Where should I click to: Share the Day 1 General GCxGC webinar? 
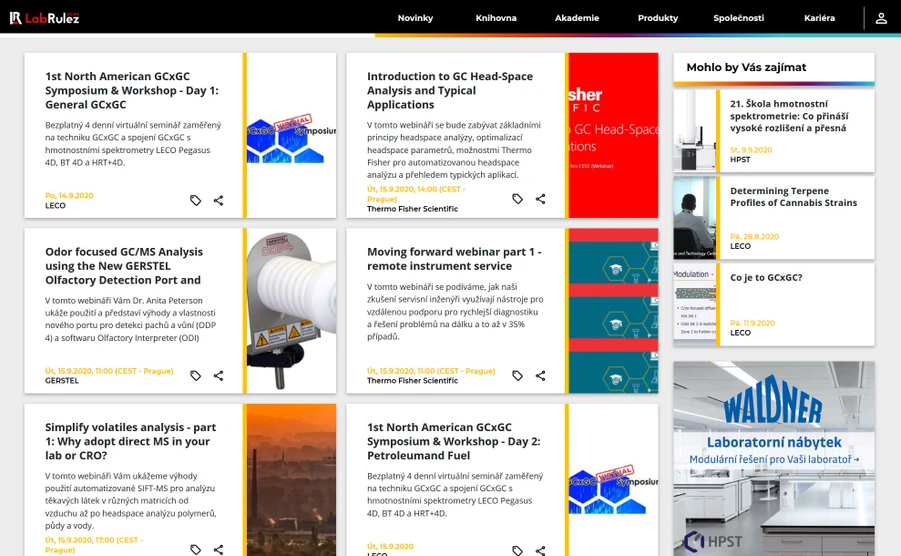(x=219, y=201)
